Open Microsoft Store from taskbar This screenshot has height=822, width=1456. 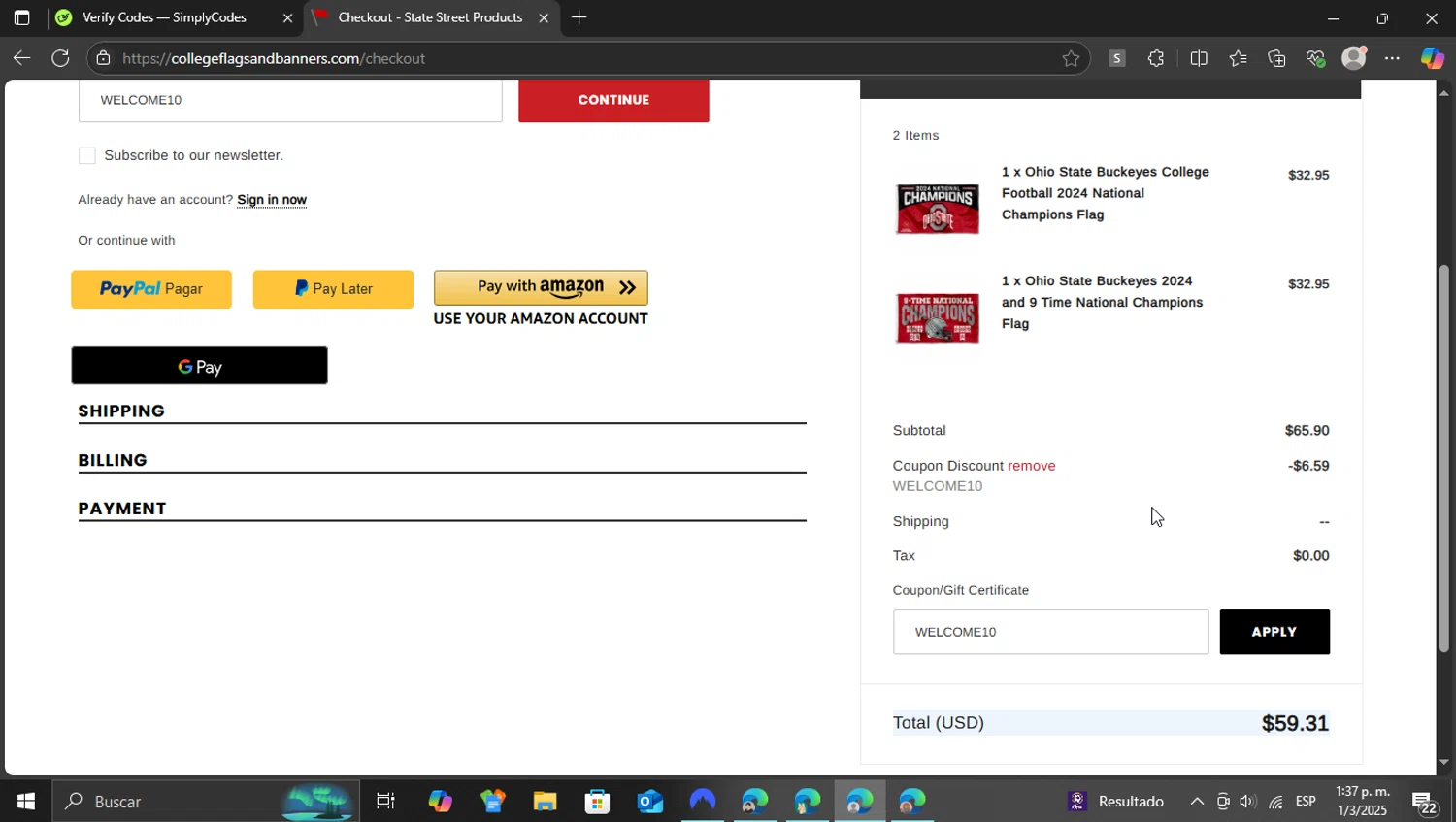pyautogui.click(x=597, y=802)
